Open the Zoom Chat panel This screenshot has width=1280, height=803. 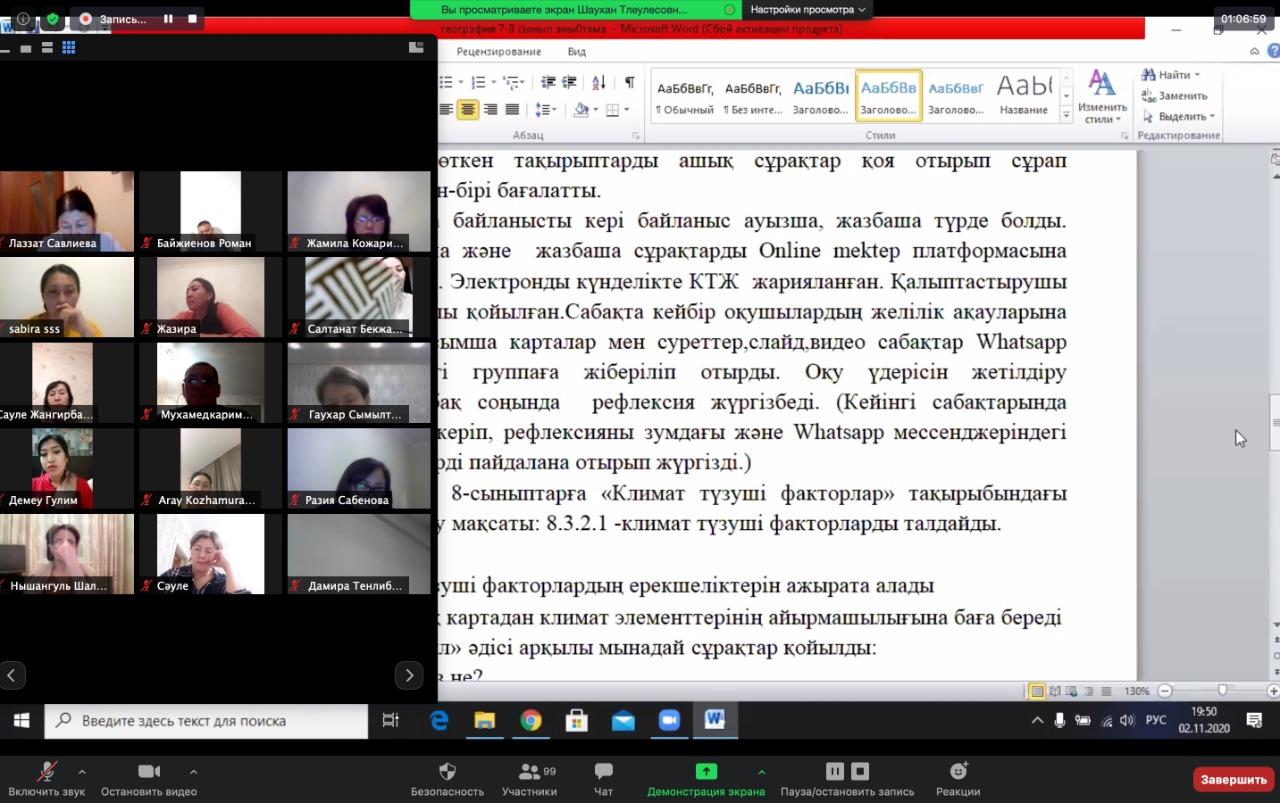tap(603, 779)
